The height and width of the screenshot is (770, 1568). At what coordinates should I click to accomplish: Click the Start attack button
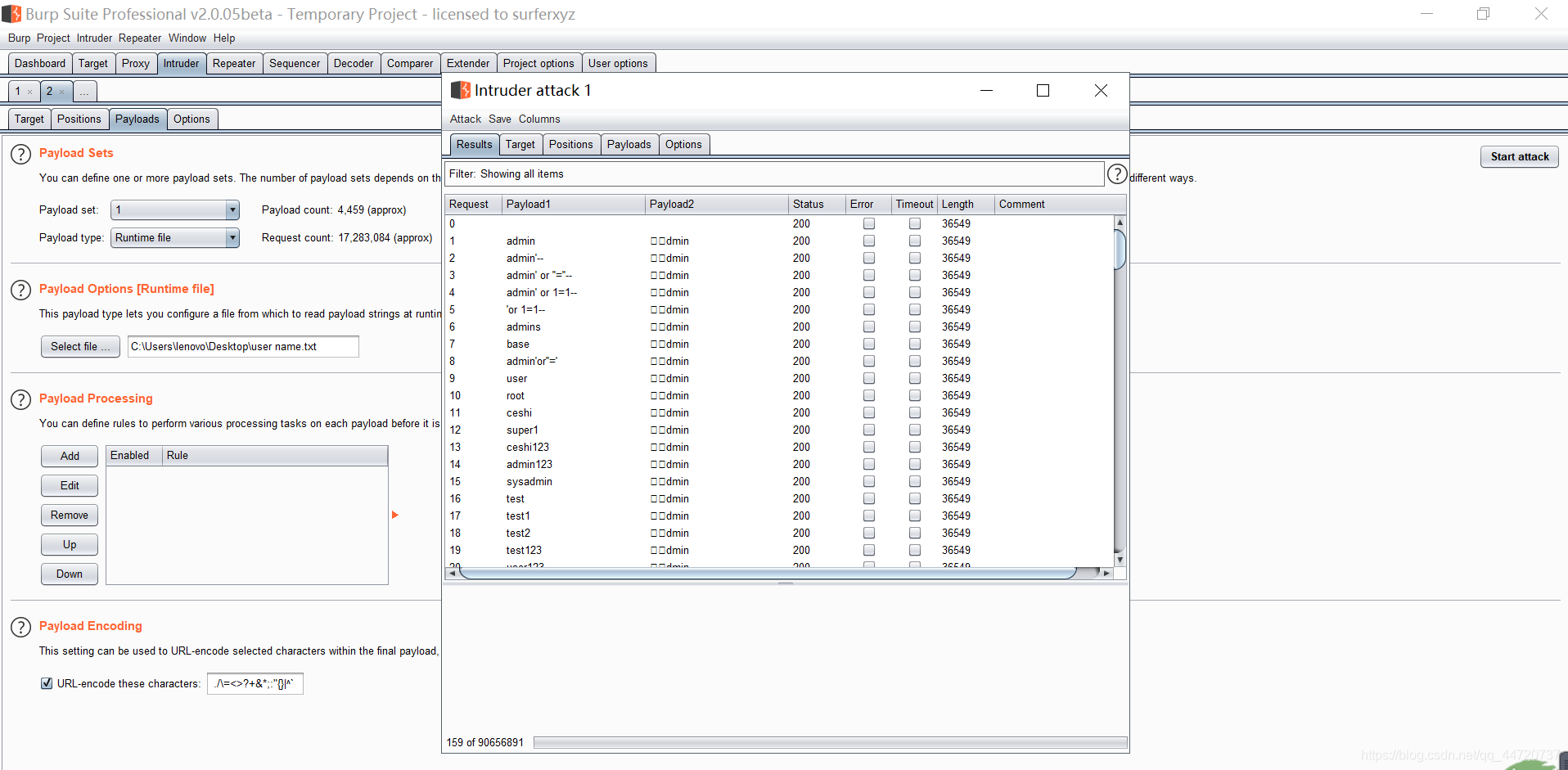pyautogui.click(x=1520, y=157)
